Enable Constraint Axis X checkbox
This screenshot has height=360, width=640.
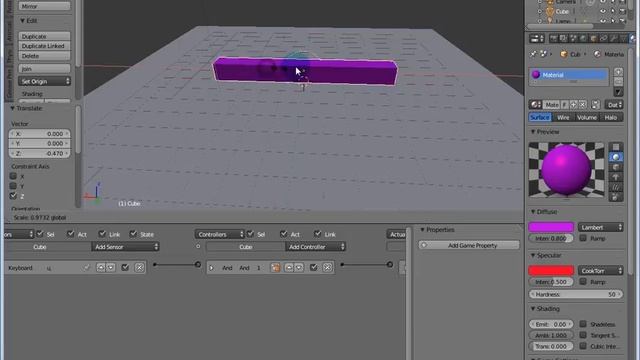13,176
